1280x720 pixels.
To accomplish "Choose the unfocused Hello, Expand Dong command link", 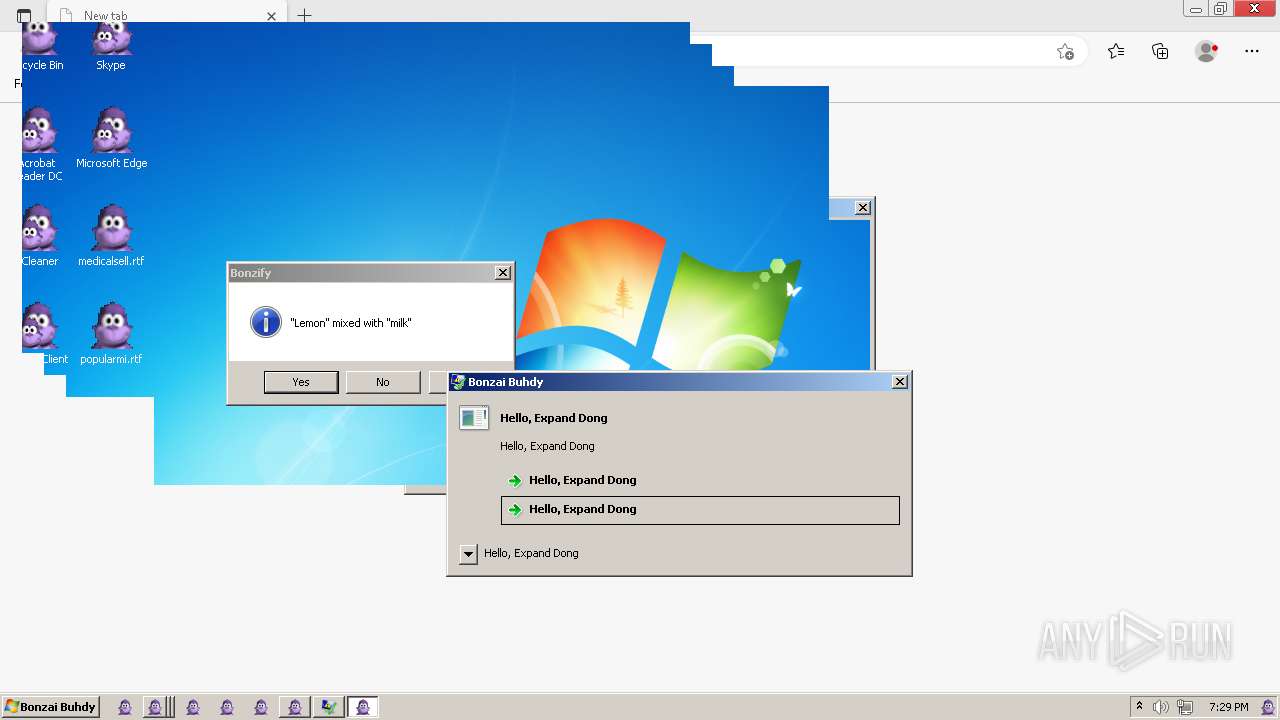I will pyautogui.click(x=700, y=480).
